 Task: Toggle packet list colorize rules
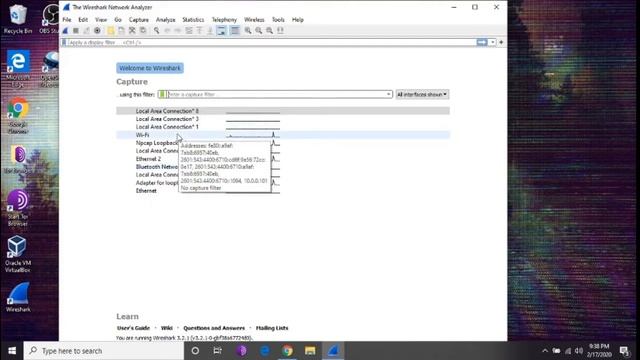[x=235, y=31]
